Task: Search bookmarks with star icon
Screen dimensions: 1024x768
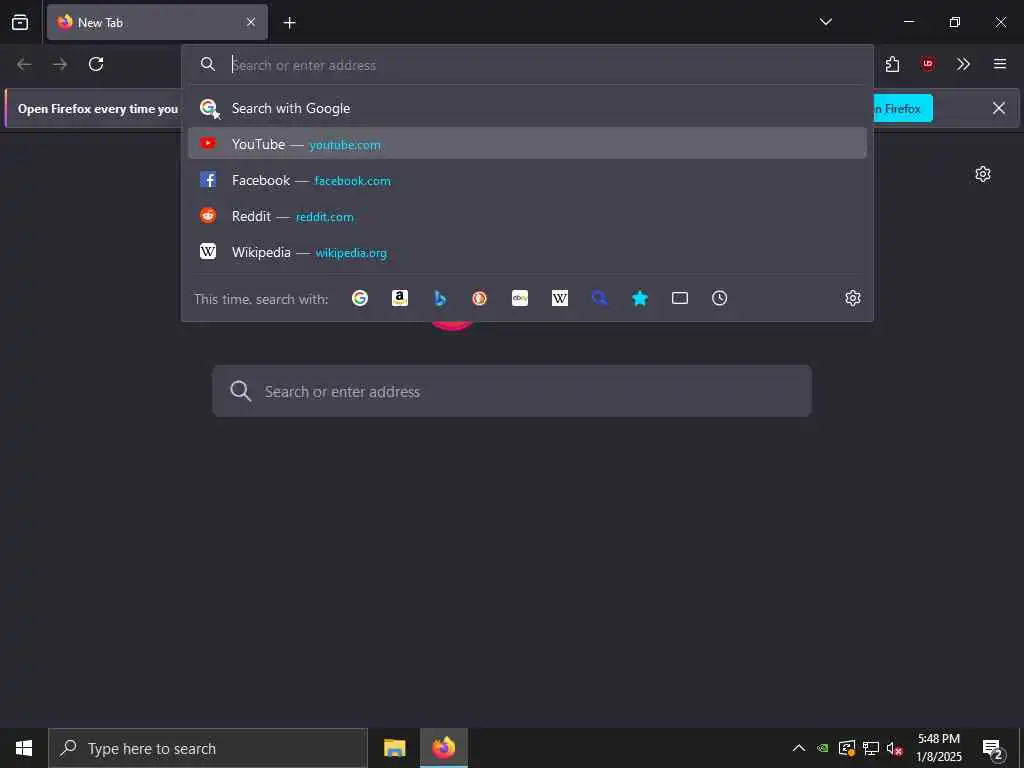Action: click(x=639, y=298)
